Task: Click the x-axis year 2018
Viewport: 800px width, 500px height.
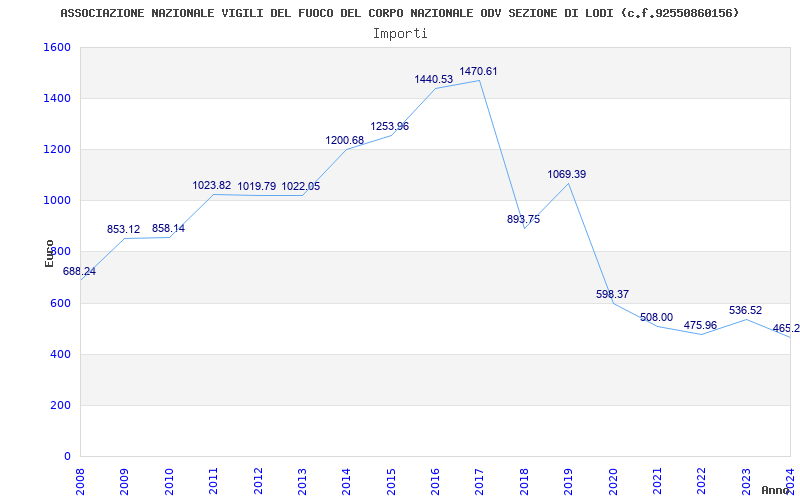Action: point(524,481)
